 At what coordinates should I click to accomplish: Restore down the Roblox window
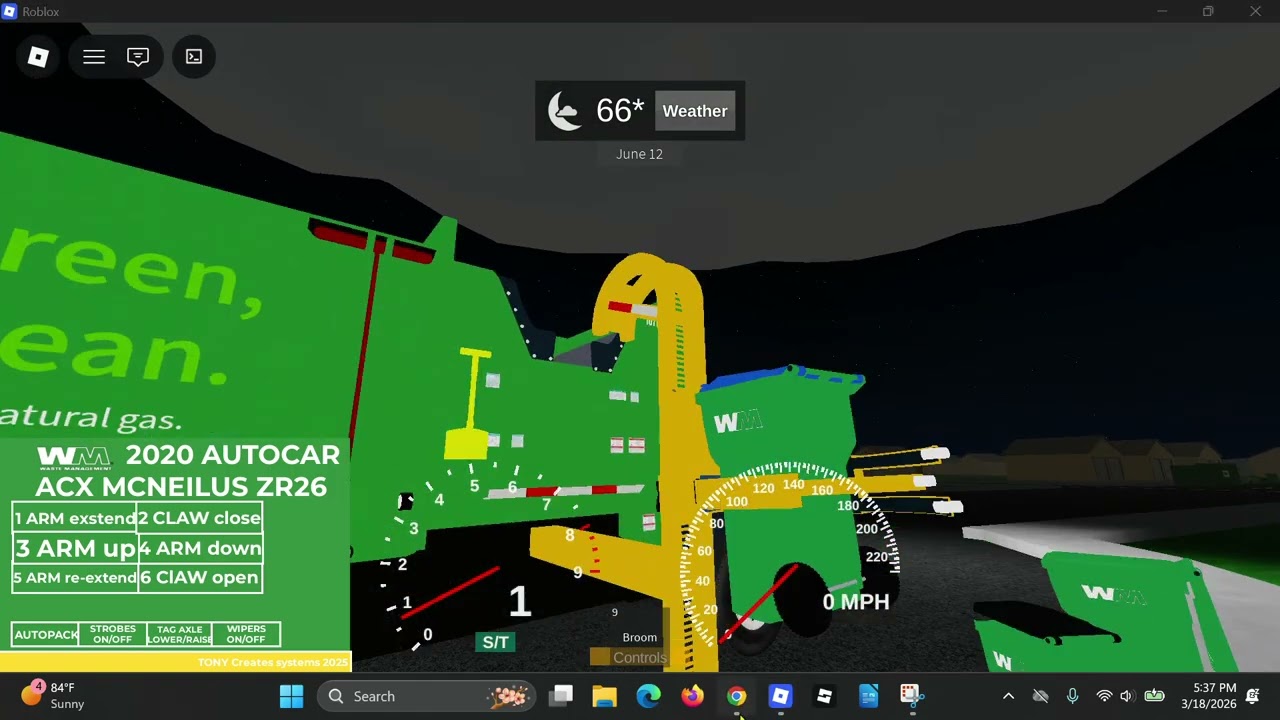click(x=1208, y=12)
